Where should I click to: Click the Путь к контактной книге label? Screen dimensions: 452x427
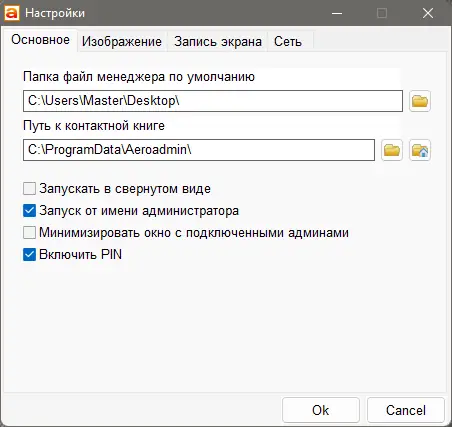tap(94, 126)
